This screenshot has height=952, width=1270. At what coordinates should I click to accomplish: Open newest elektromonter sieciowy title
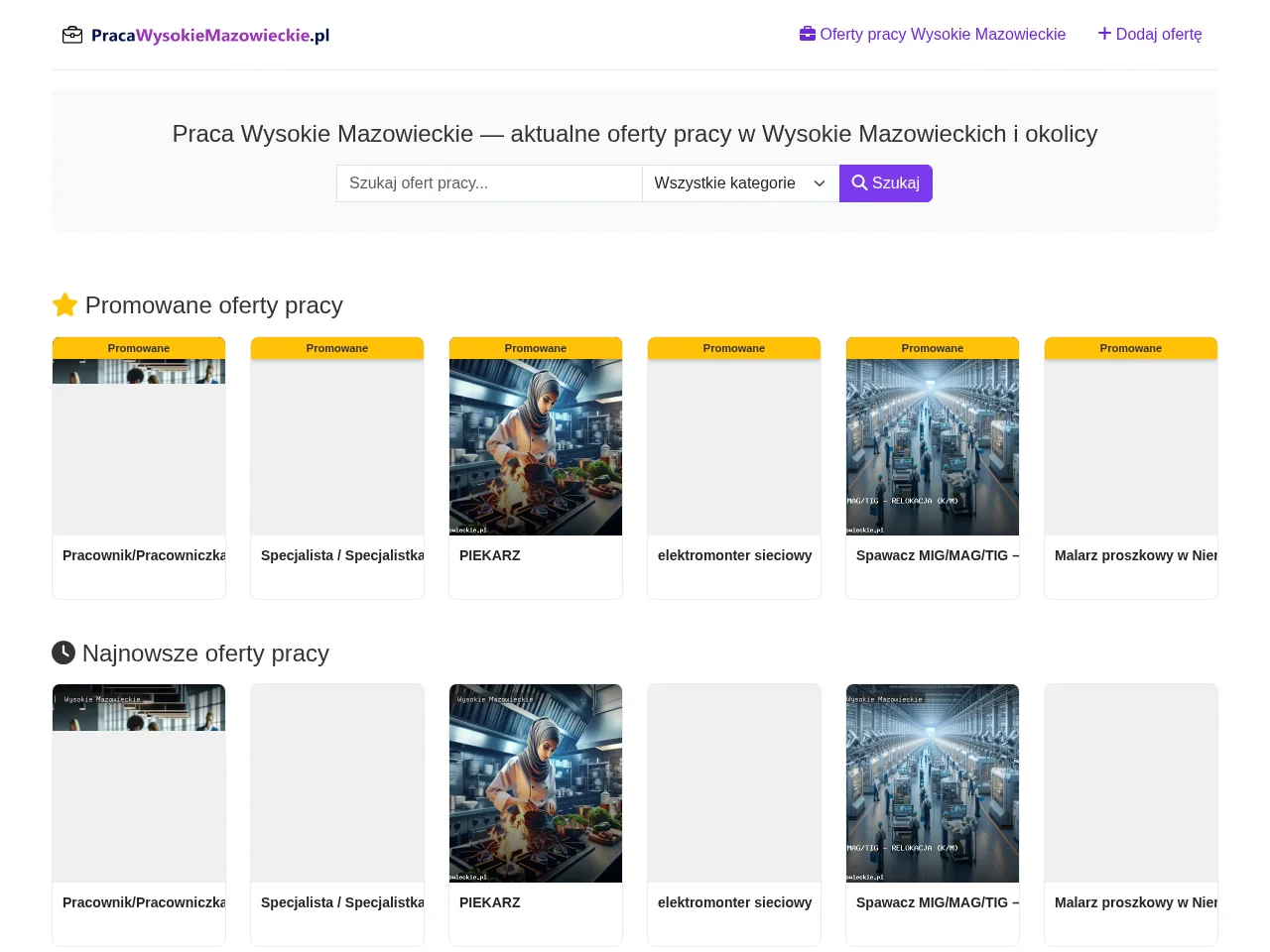coord(734,902)
